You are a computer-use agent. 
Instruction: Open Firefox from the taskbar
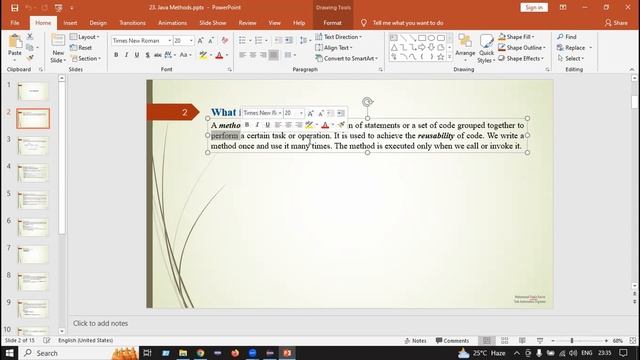(235, 353)
